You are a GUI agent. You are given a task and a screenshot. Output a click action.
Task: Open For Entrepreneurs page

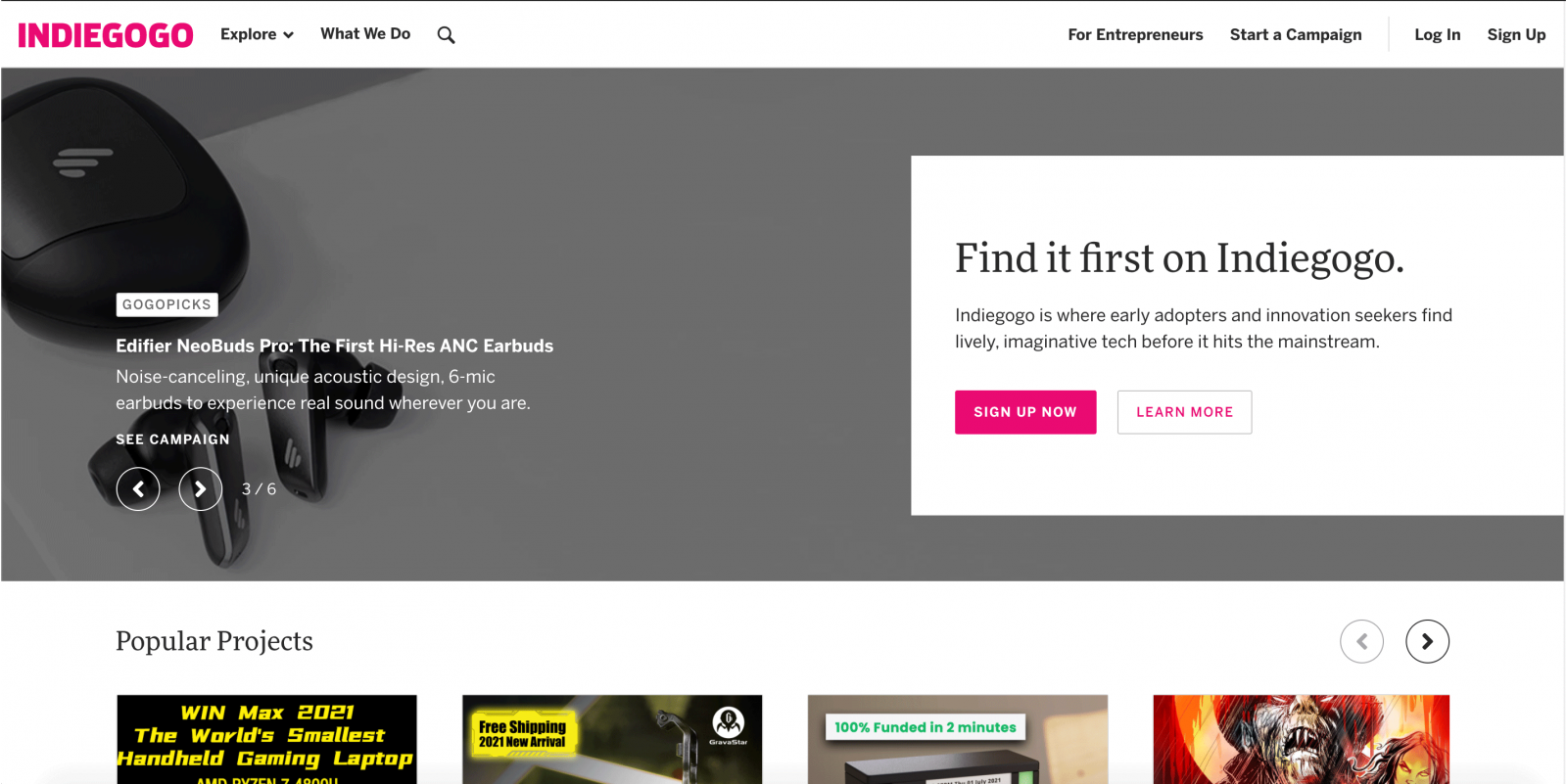click(x=1135, y=34)
